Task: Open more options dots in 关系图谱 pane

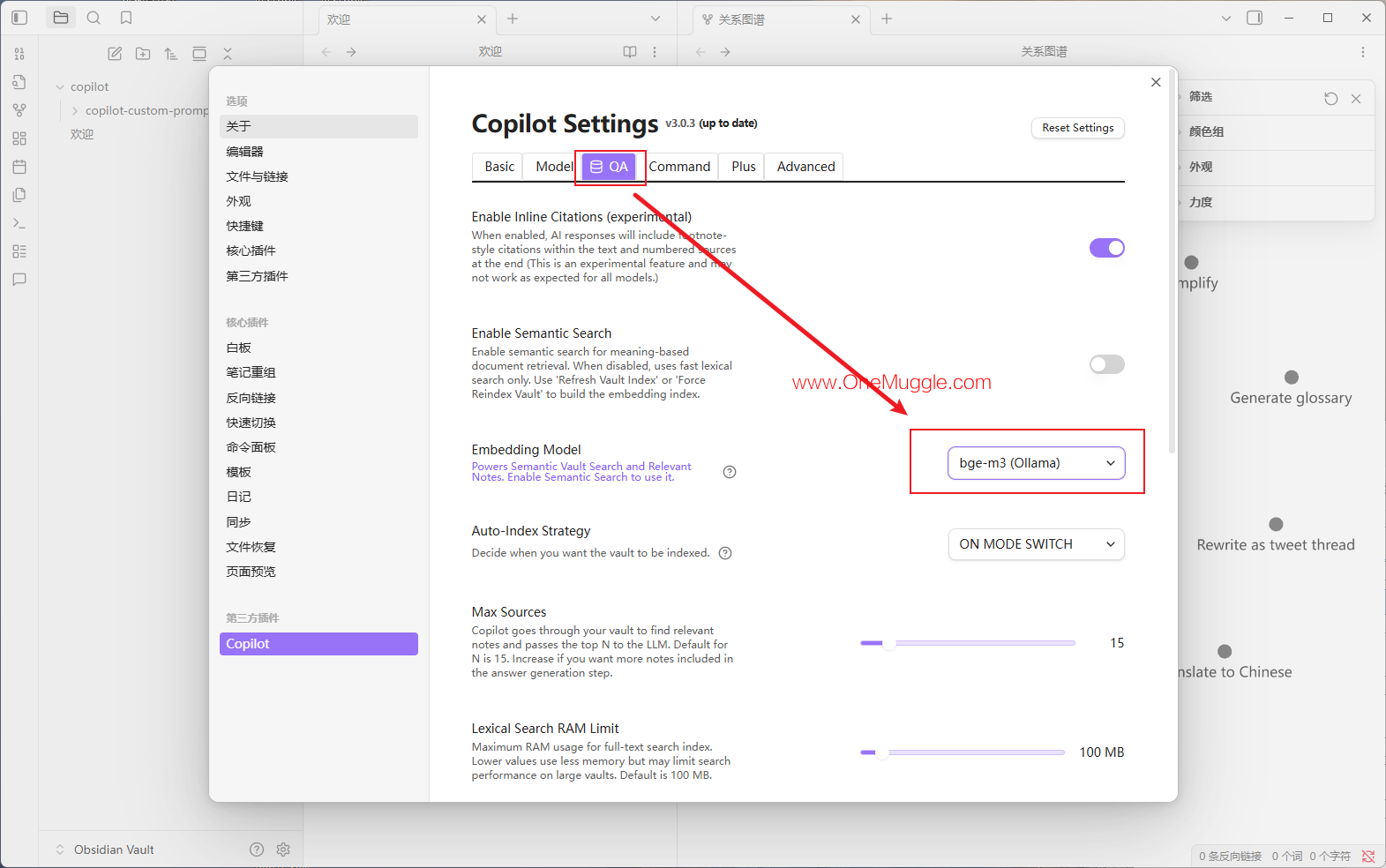Action: point(1363,52)
